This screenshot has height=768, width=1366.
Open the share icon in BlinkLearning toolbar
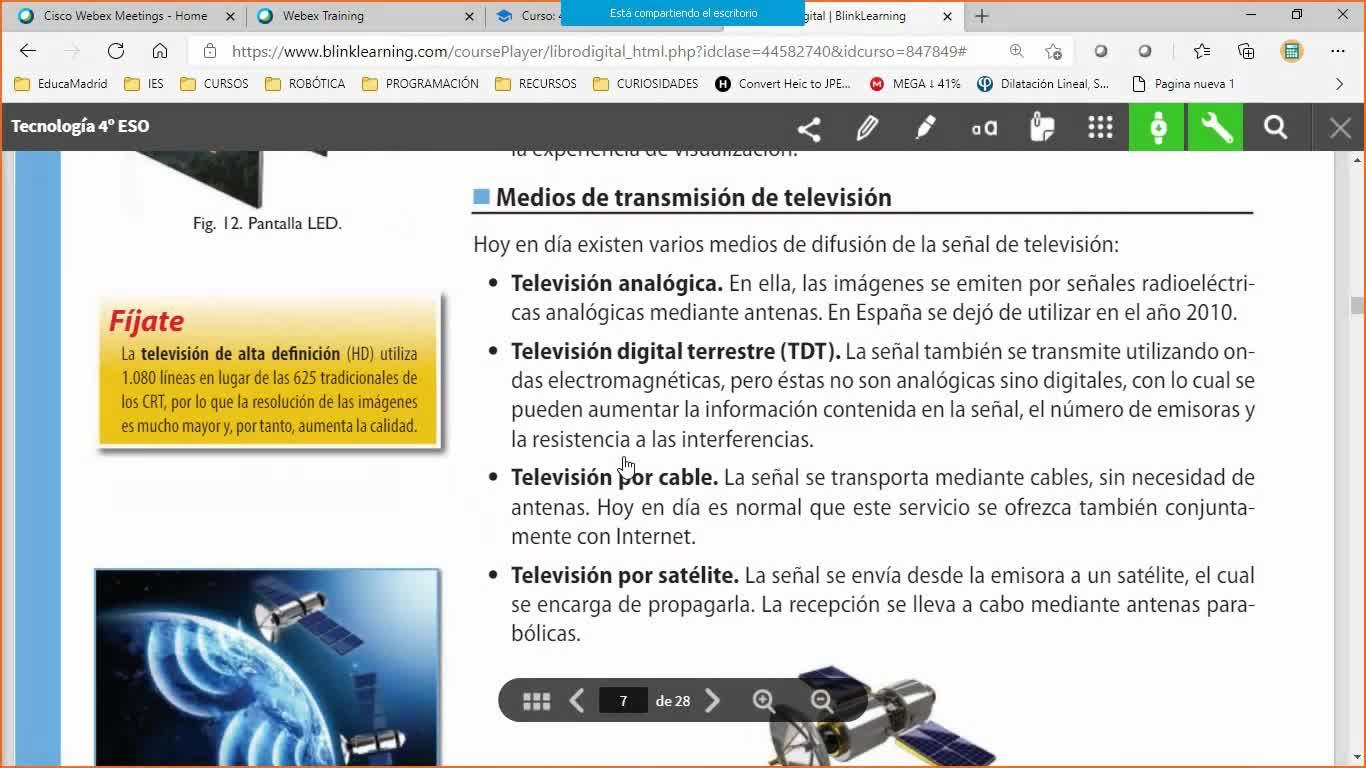click(x=809, y=128)
